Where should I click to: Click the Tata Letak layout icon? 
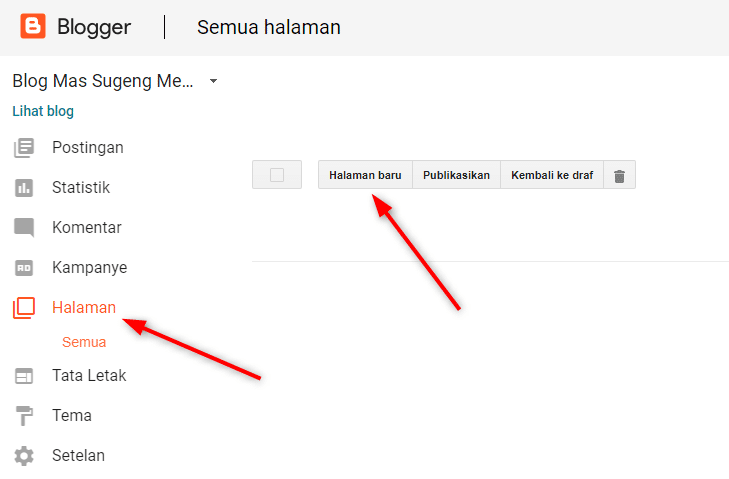[24, 376]
